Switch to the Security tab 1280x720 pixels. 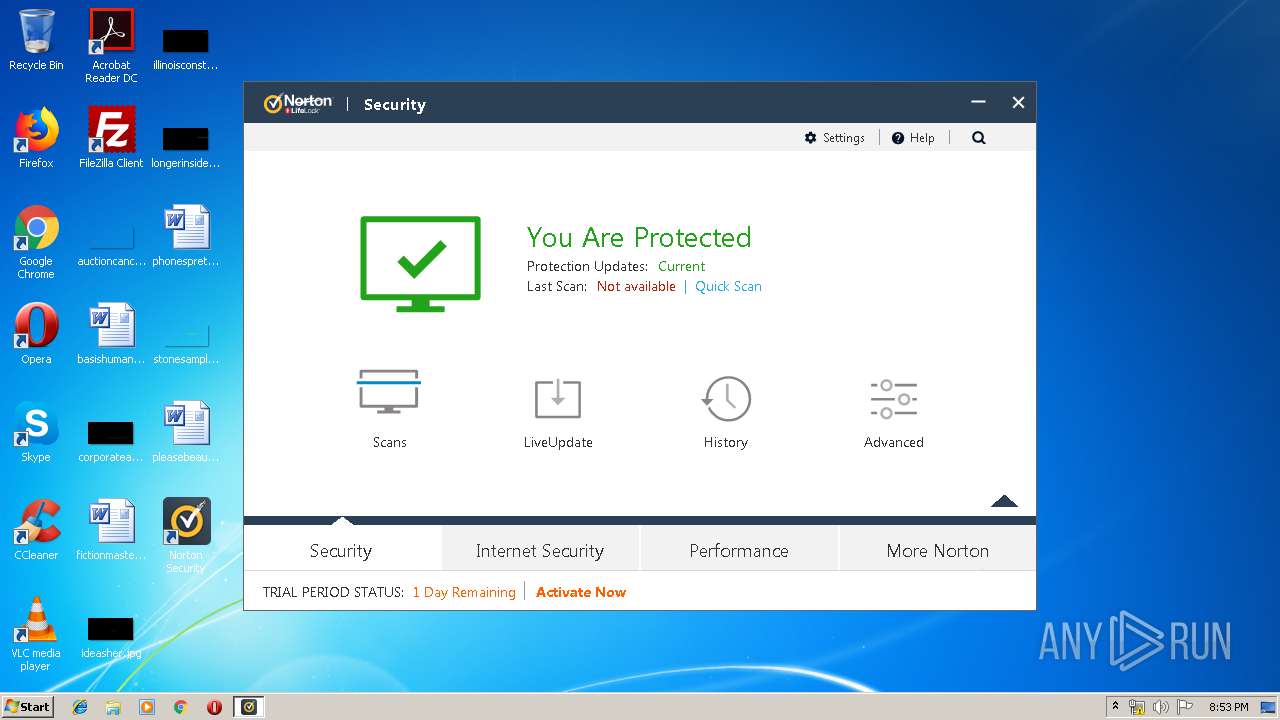[x=341, y=550]
